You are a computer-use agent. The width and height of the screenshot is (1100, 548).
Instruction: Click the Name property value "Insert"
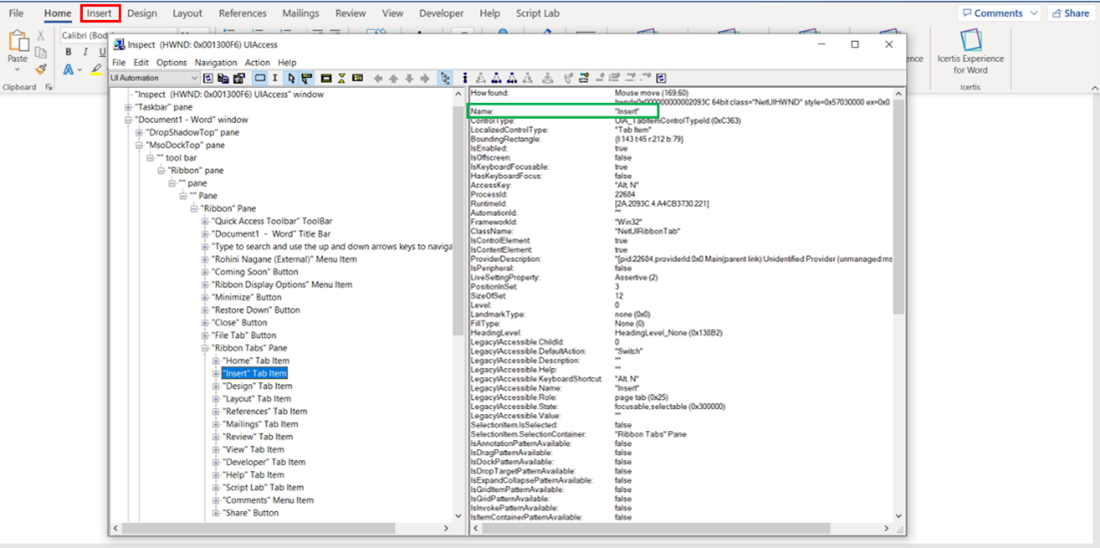(x=626, y=112)
